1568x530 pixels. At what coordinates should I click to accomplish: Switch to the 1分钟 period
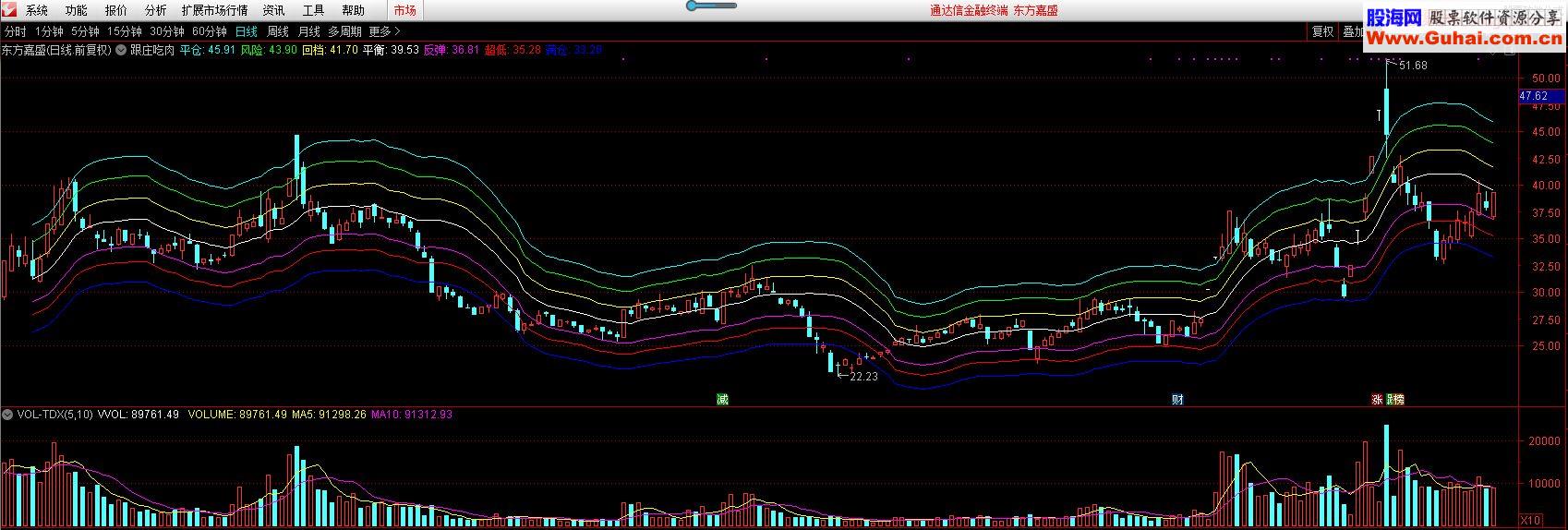49,31
